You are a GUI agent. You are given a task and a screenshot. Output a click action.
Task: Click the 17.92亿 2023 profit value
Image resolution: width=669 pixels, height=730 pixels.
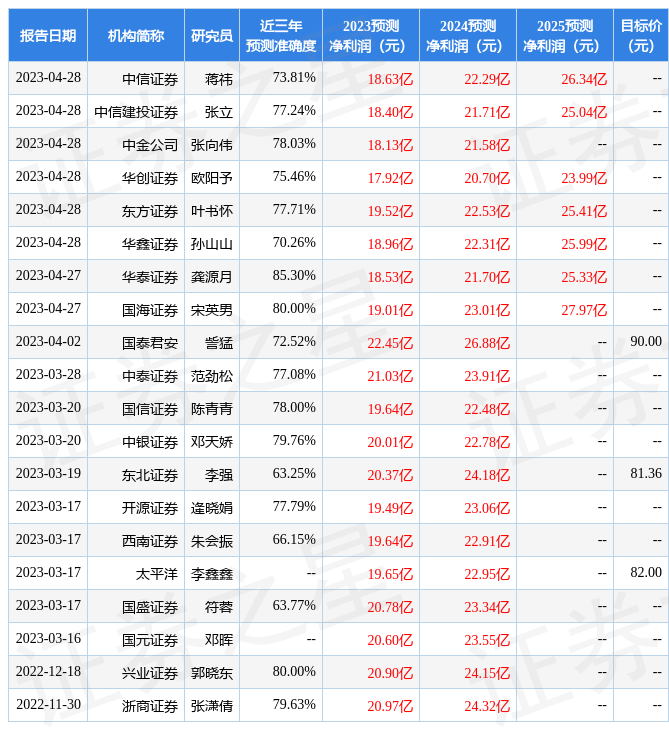[390, 178]
